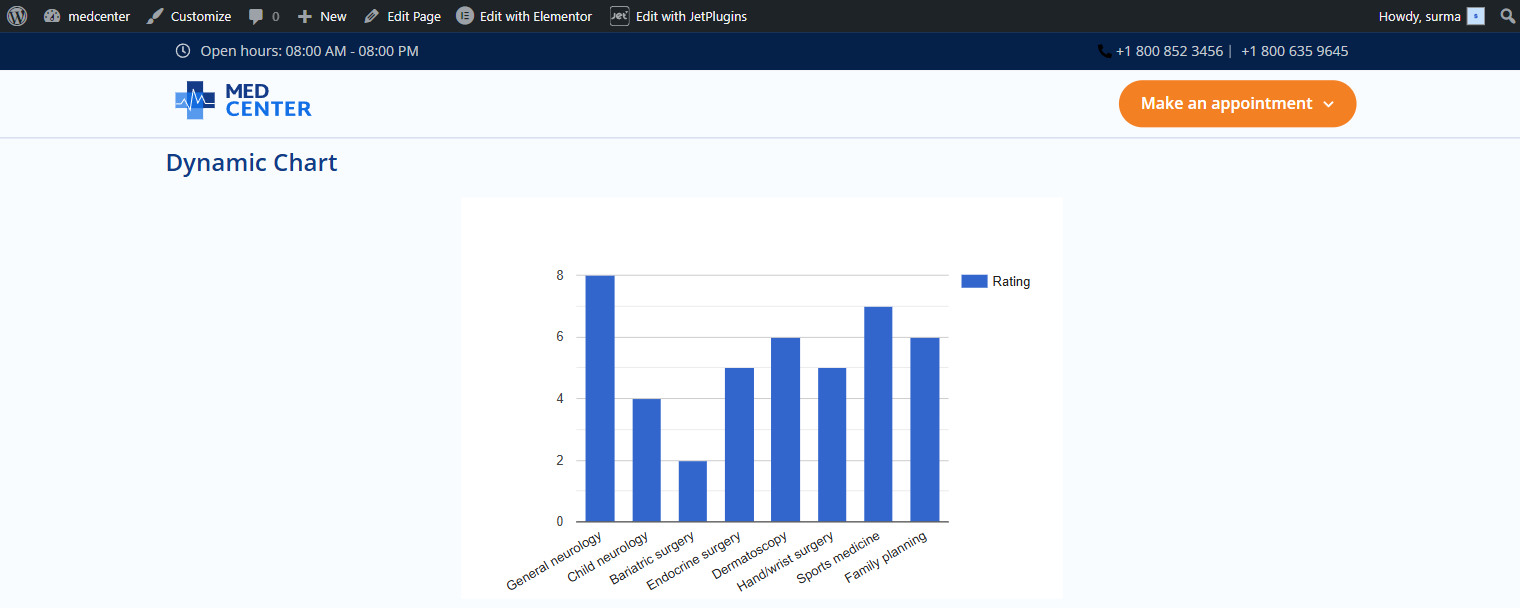Click the telephone handset icon in the top bar
This screenshot has height=608, width=1520.
point(1104,50)
